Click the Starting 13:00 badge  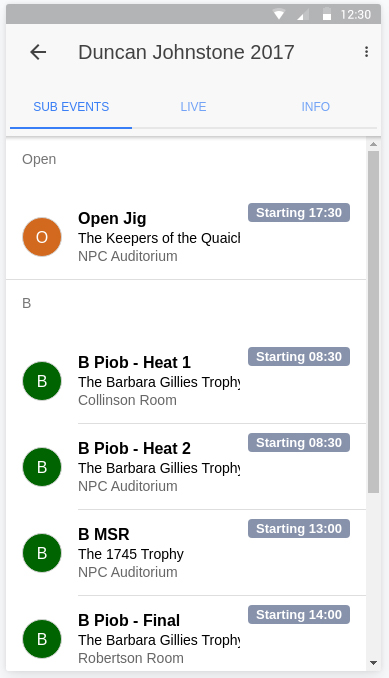(299, 528)
